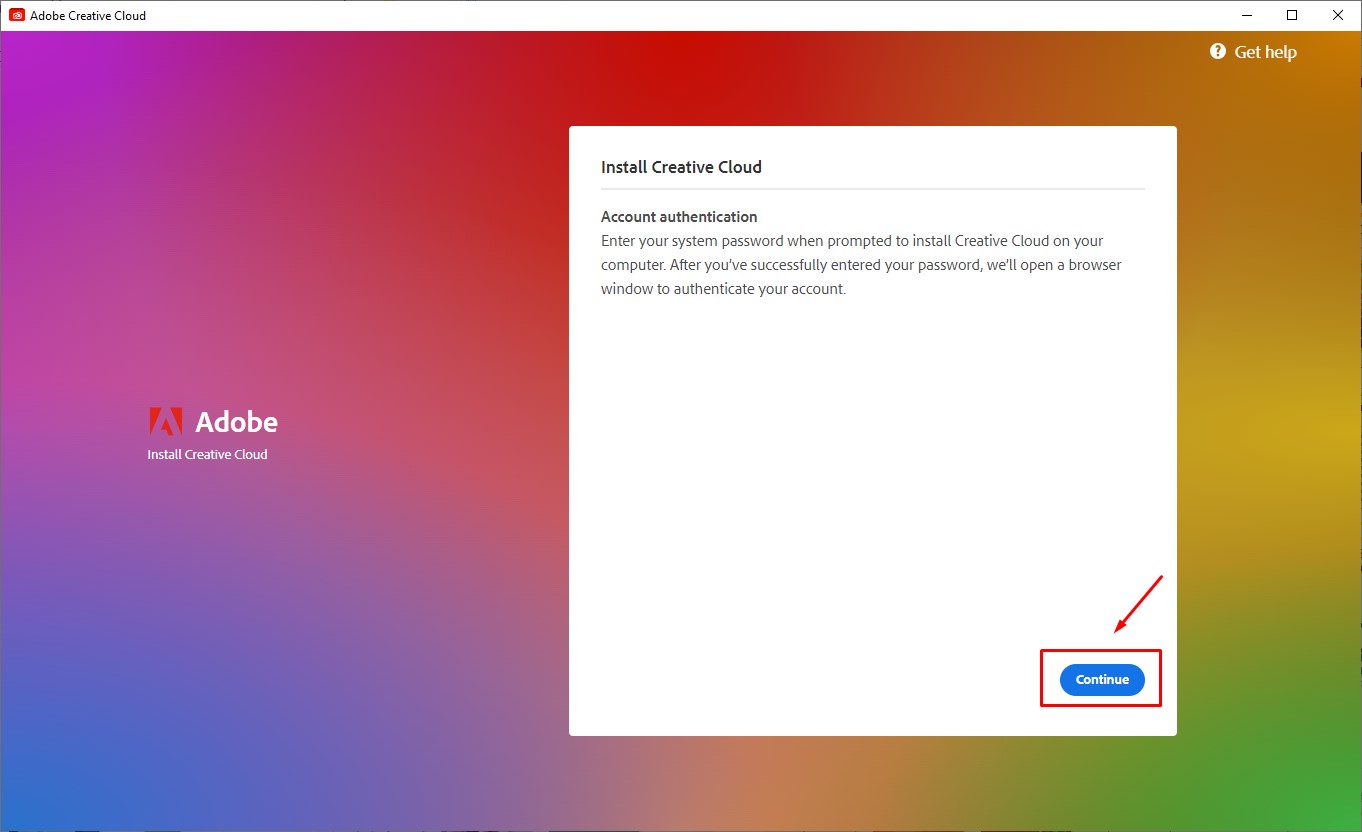Click the Creative Cloud icon in title bar
The width and height of the screenshot is (1362, 832).
(17, 15)
